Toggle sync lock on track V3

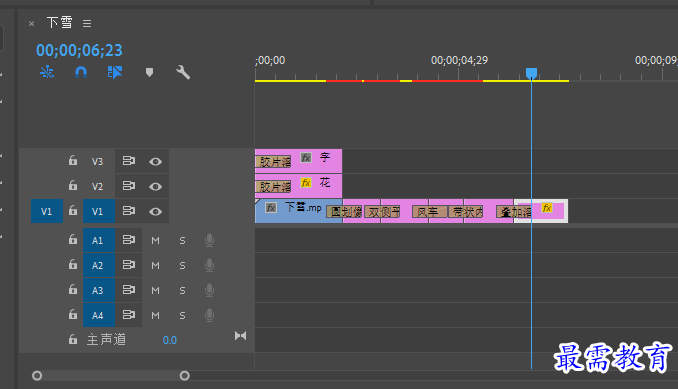tap(128, 161)
